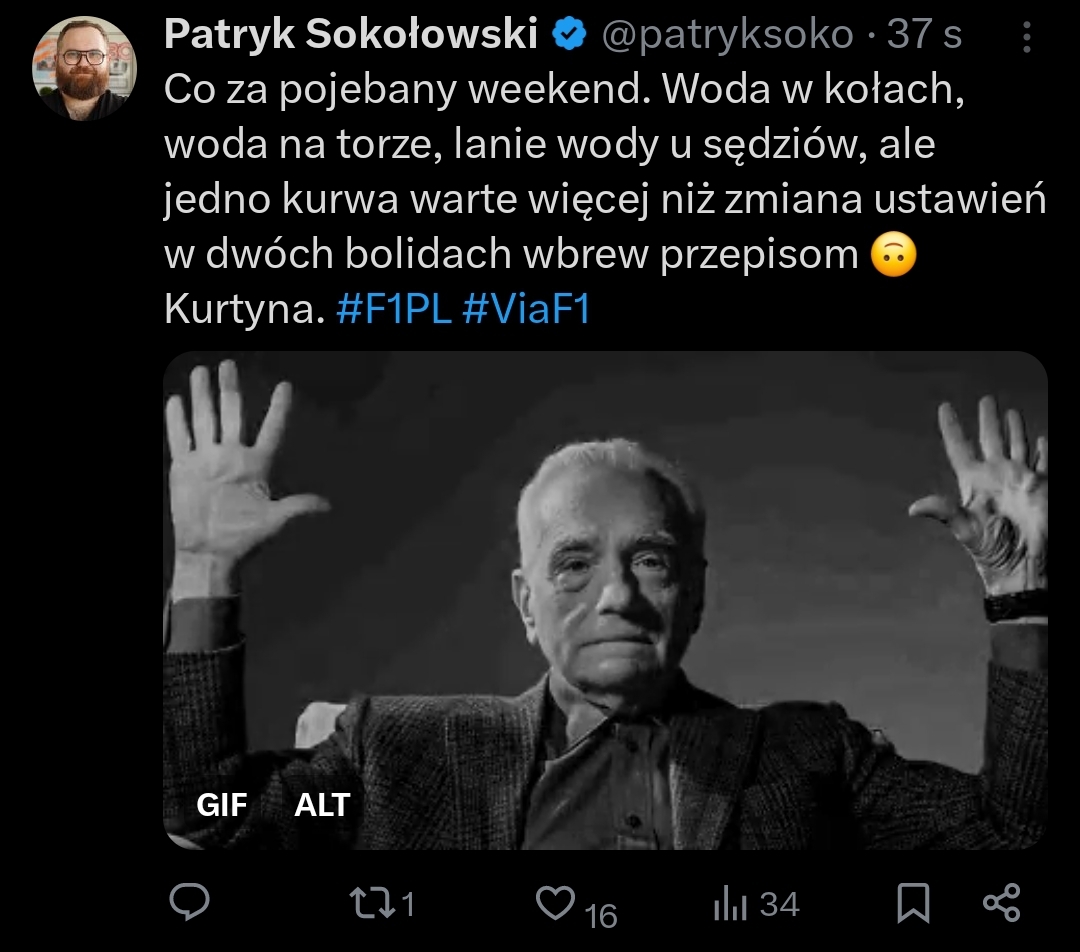Open the black-and-white GIF media

pos(605,600)
